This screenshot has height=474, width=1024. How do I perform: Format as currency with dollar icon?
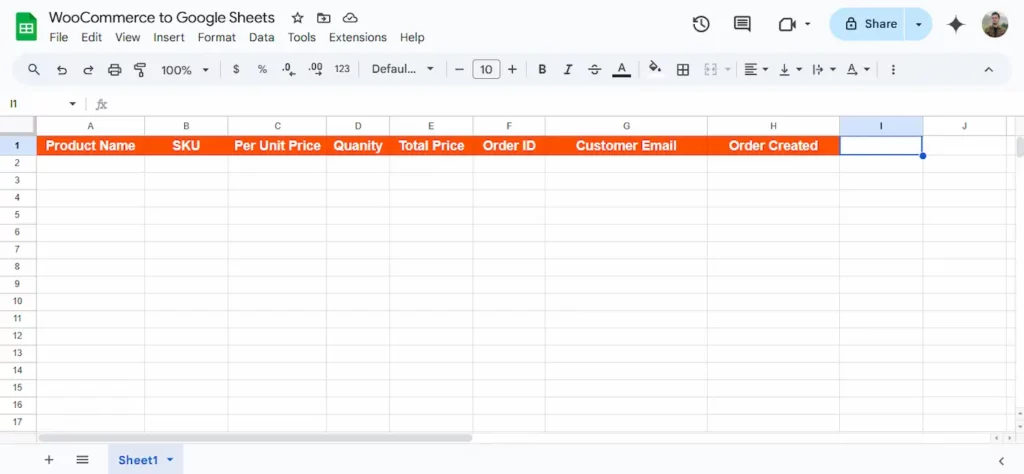(236, 69)
